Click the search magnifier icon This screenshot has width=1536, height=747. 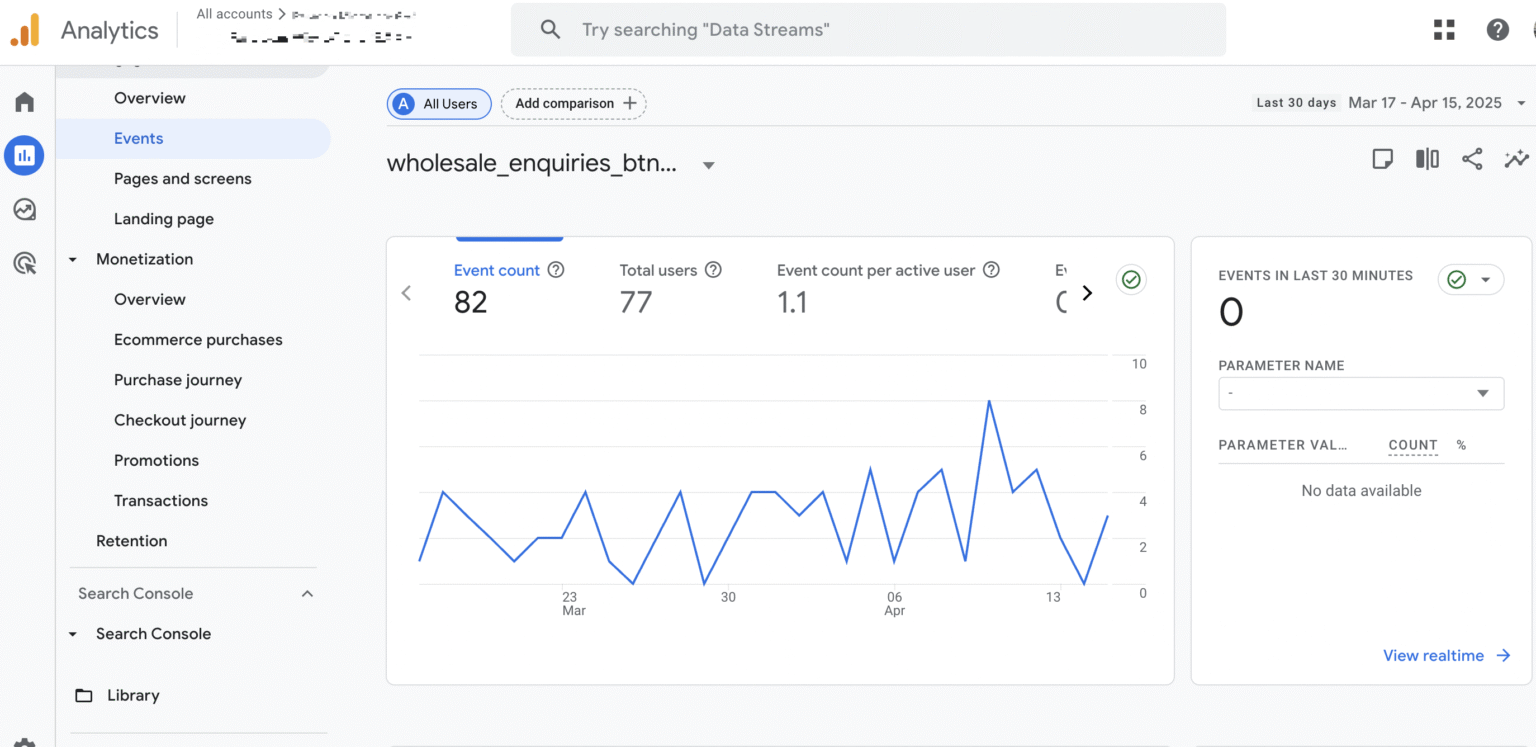pos(550,30)
